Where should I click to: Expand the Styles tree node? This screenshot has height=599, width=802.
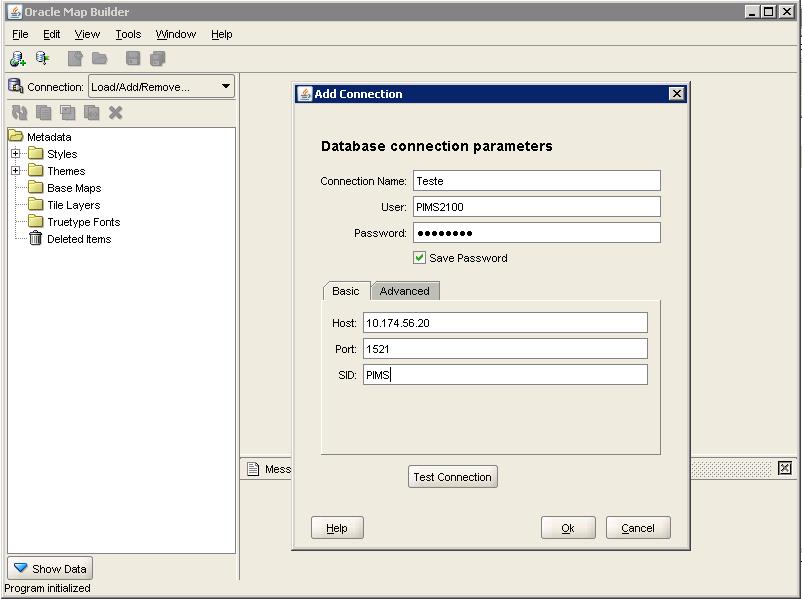pos(15,153)
